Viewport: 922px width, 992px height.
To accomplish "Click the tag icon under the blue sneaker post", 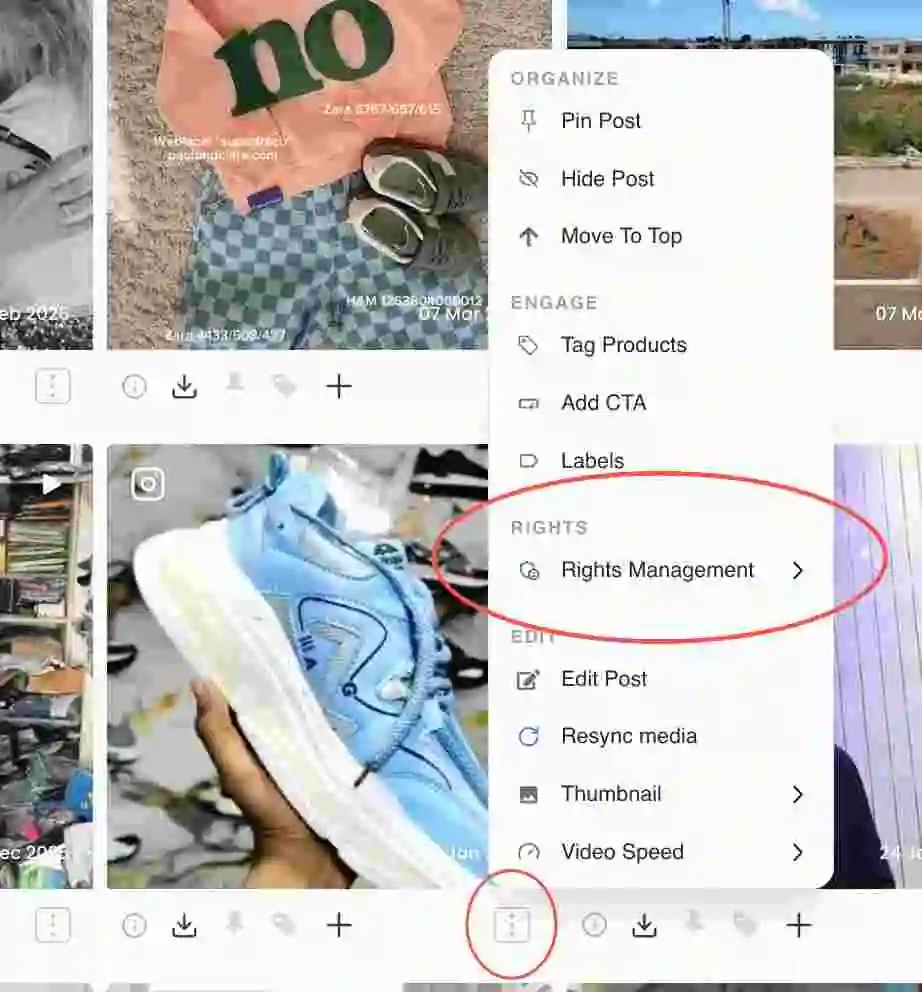I will click(x=284, y=925).
